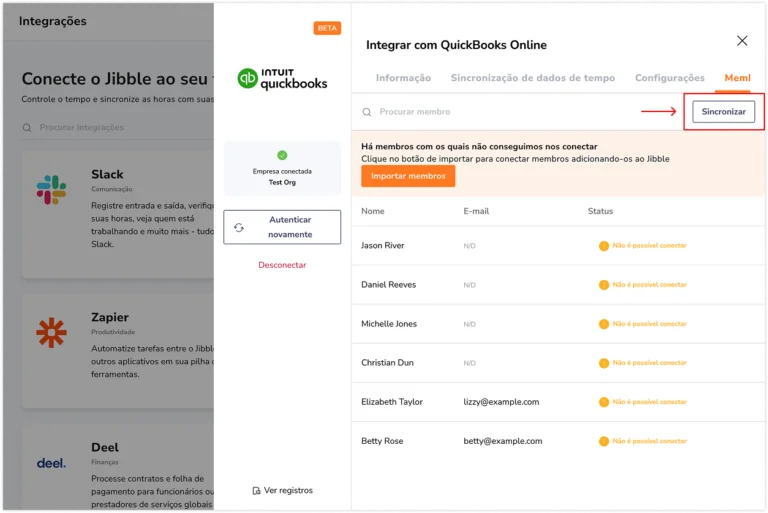Click the member search magnifier icon
Screen dimensions: 768x513
click(x=366, y=112)
